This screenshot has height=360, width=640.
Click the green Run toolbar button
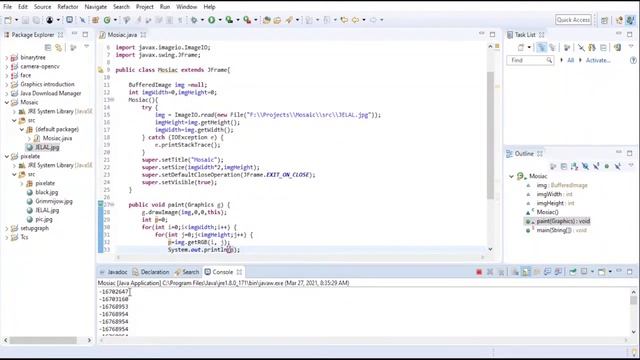[x=211, y=20]
